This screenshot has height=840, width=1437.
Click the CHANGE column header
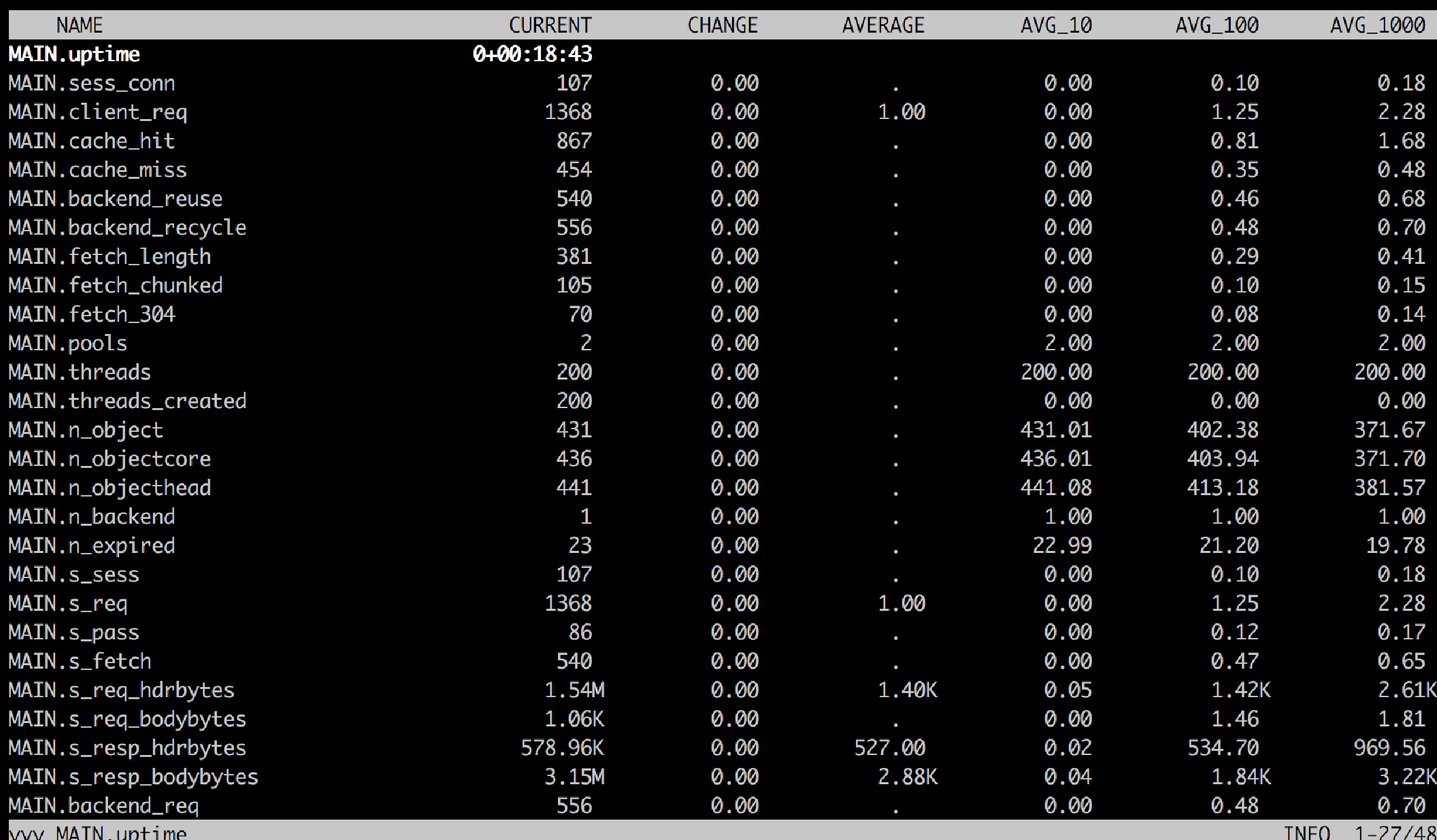click(722, 25)
